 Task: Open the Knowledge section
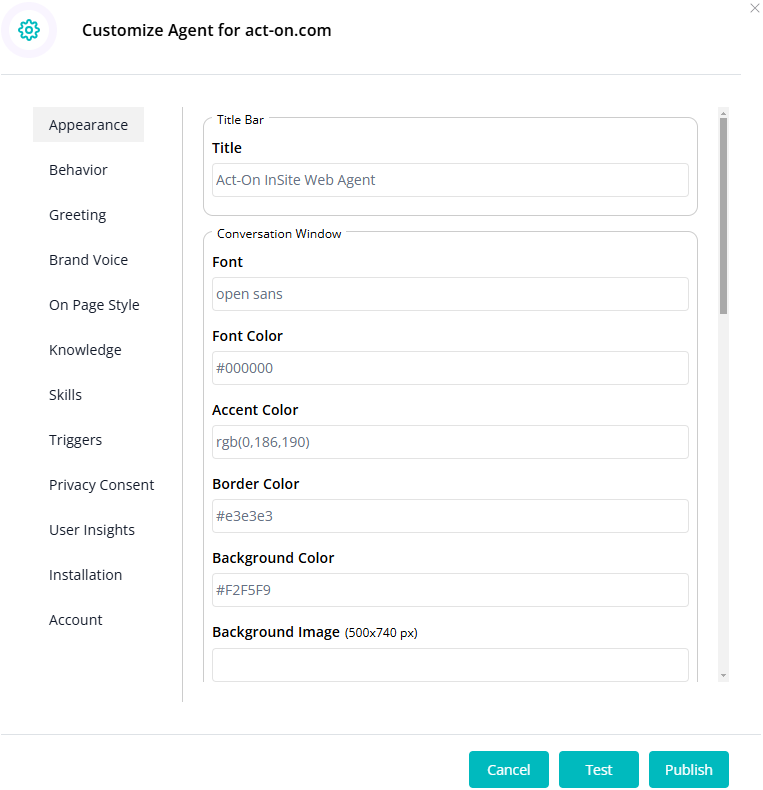[x=85, y=350]
